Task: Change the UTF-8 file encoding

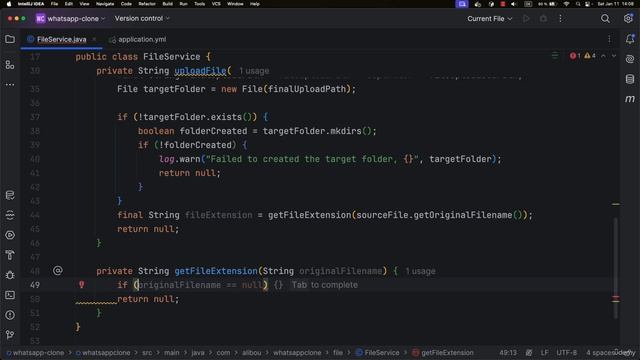Action: click(567, 353)
